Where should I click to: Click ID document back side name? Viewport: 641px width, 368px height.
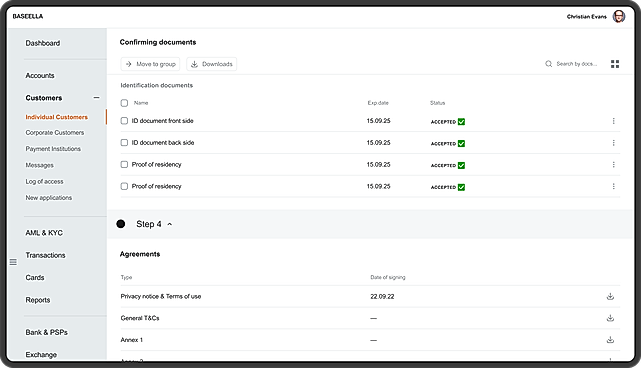pos(163,143)
